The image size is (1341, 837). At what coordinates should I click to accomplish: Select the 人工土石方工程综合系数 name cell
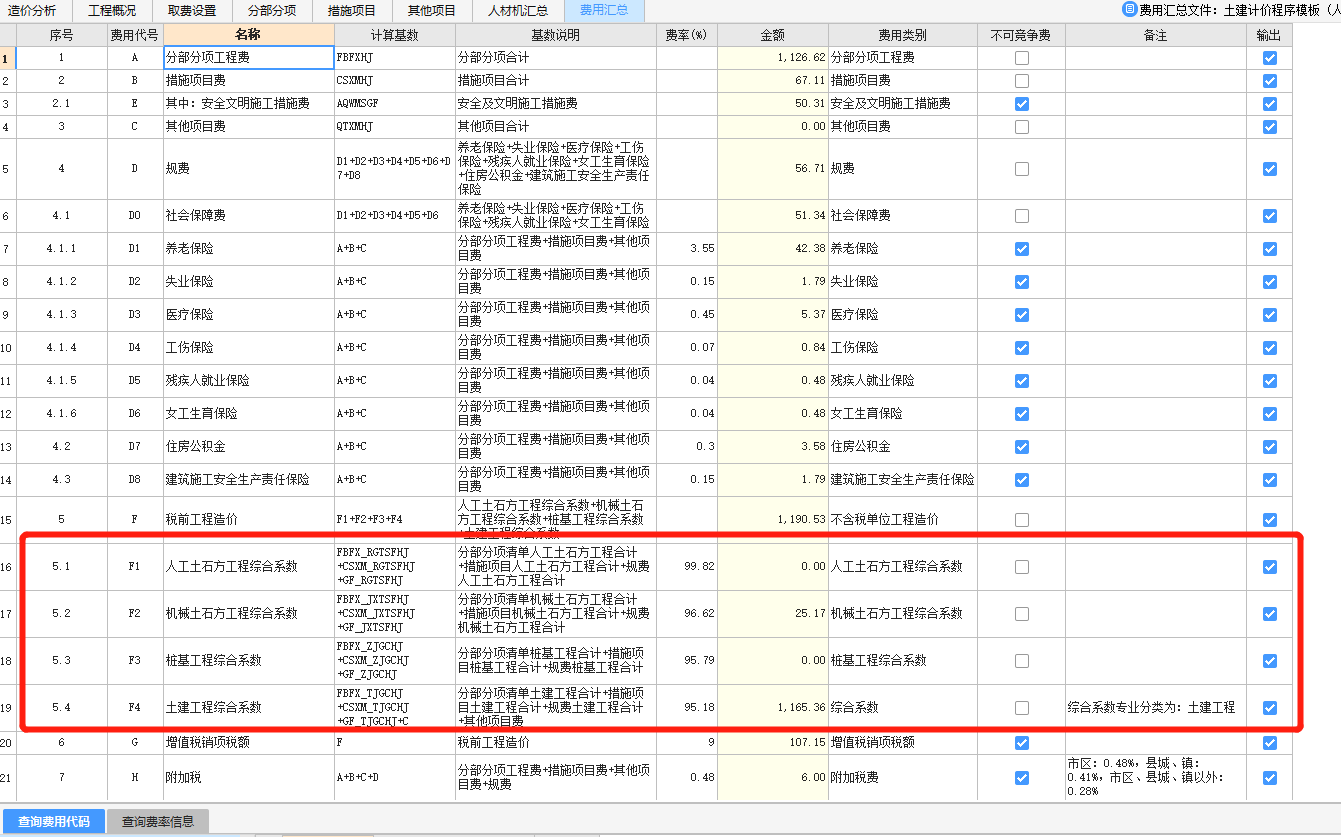248,566
